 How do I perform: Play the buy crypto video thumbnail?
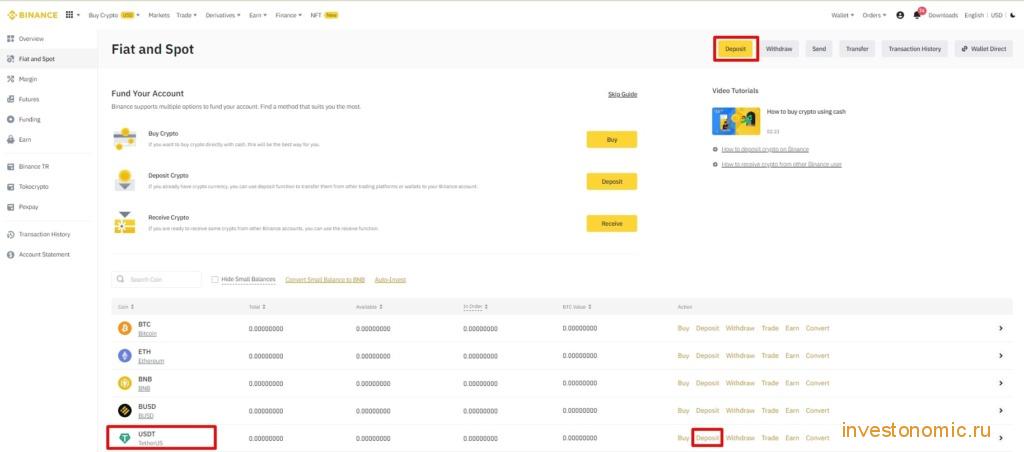(x=736, y=121)
